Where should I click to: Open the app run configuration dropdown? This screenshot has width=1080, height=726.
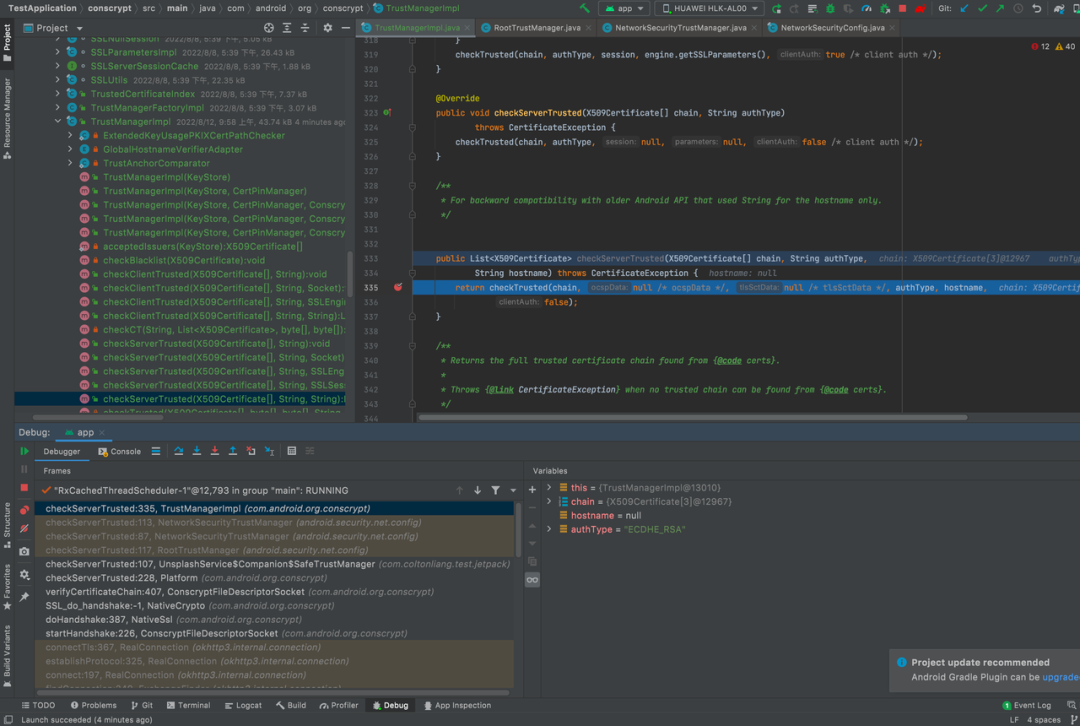624,8
